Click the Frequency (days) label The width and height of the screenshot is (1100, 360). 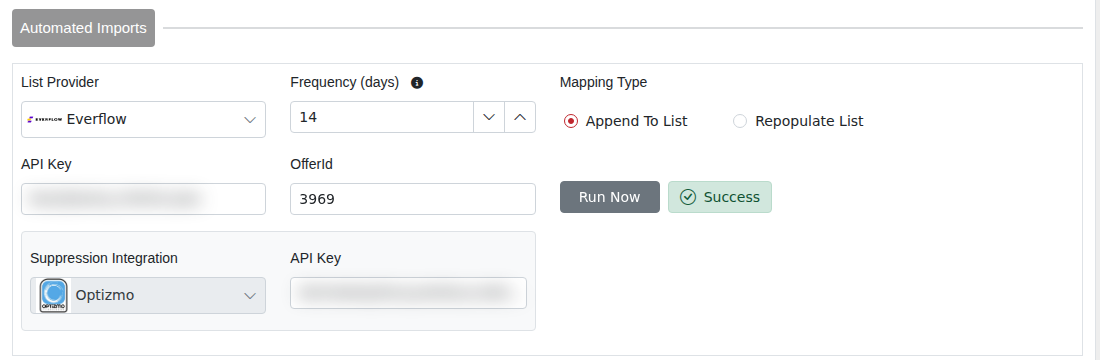coord(344,82)
